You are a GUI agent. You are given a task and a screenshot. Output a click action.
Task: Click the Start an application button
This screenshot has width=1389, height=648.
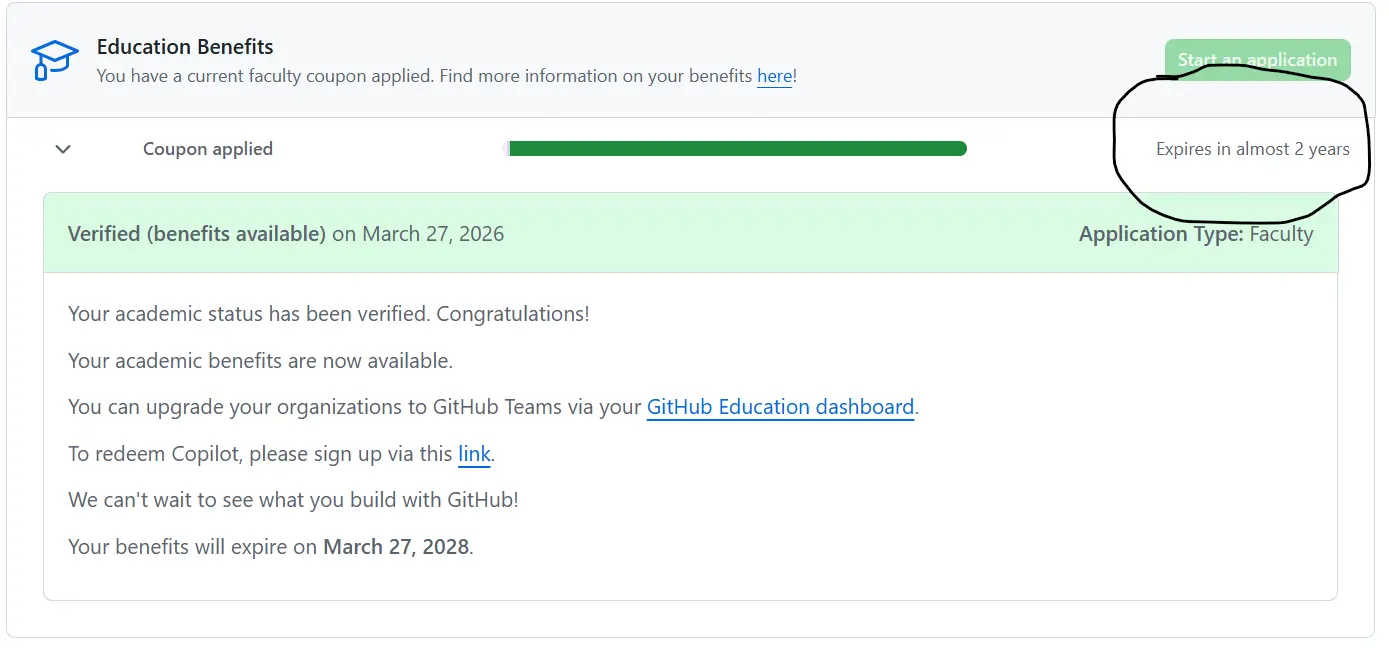pos(1257,60)
